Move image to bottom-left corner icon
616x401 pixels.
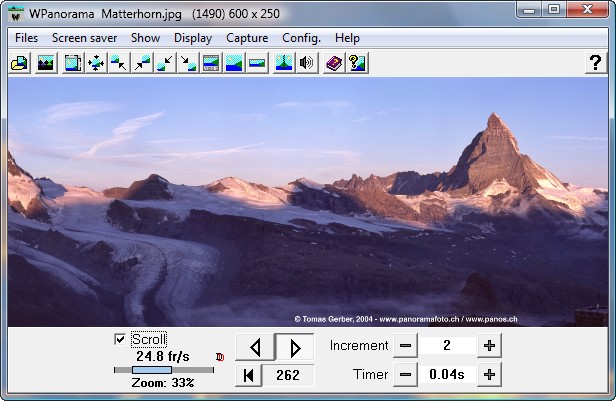165,63
